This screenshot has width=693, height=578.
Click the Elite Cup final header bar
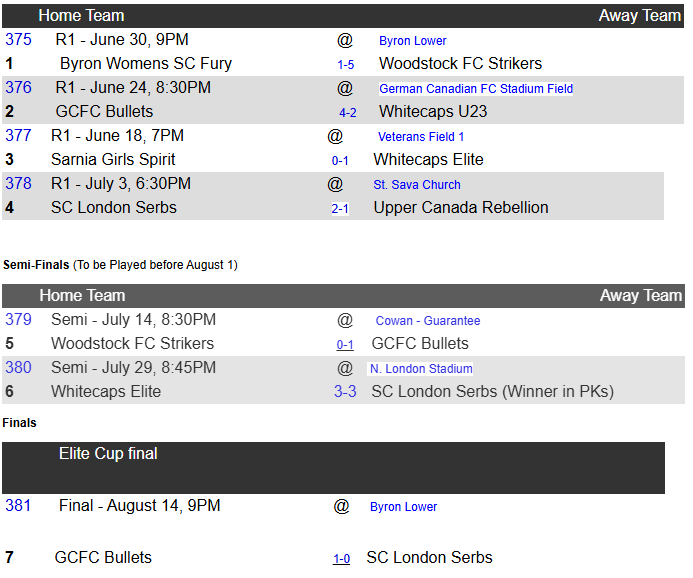click(x=333, y=467)
